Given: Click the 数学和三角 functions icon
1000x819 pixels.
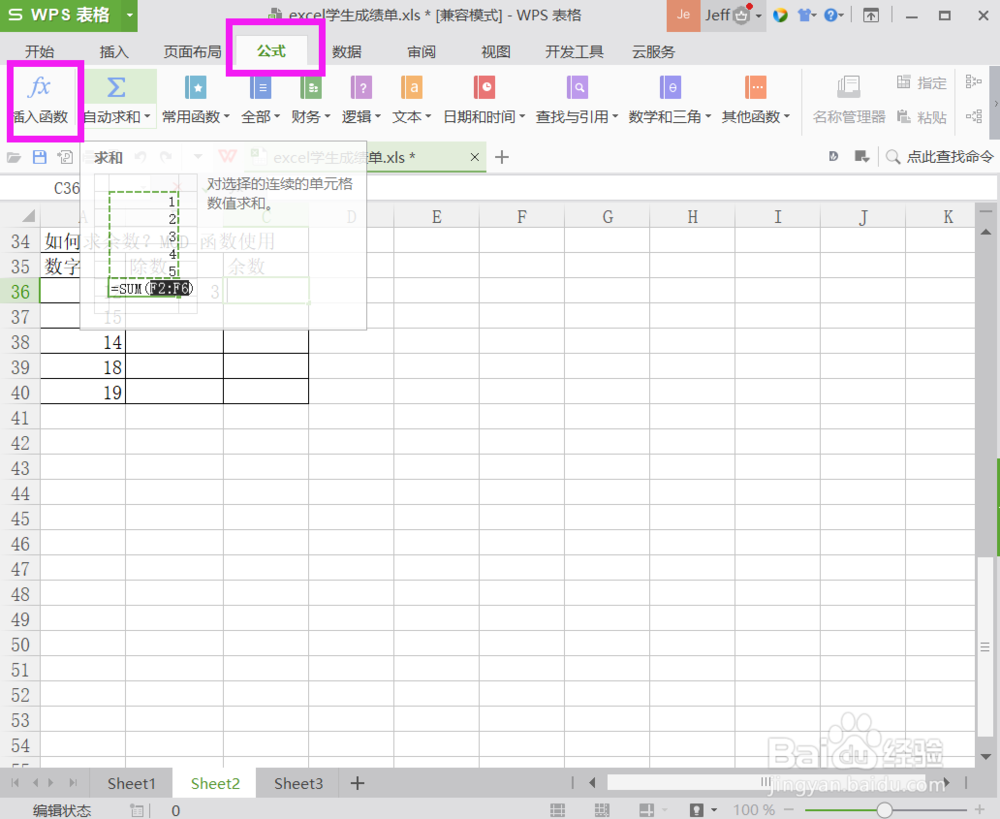Looking at the screenshot, I should pyautogui.click(x=670, y=87).
